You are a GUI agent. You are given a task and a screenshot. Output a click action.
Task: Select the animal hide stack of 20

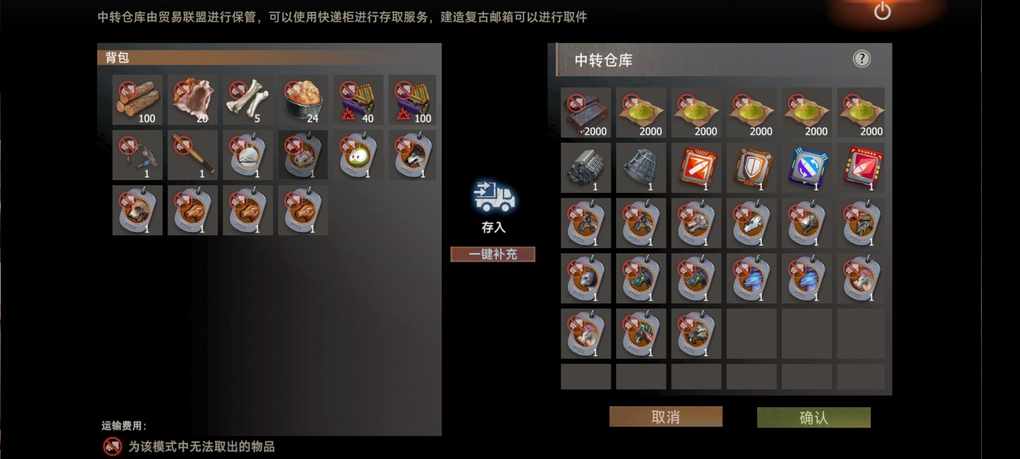193,100
